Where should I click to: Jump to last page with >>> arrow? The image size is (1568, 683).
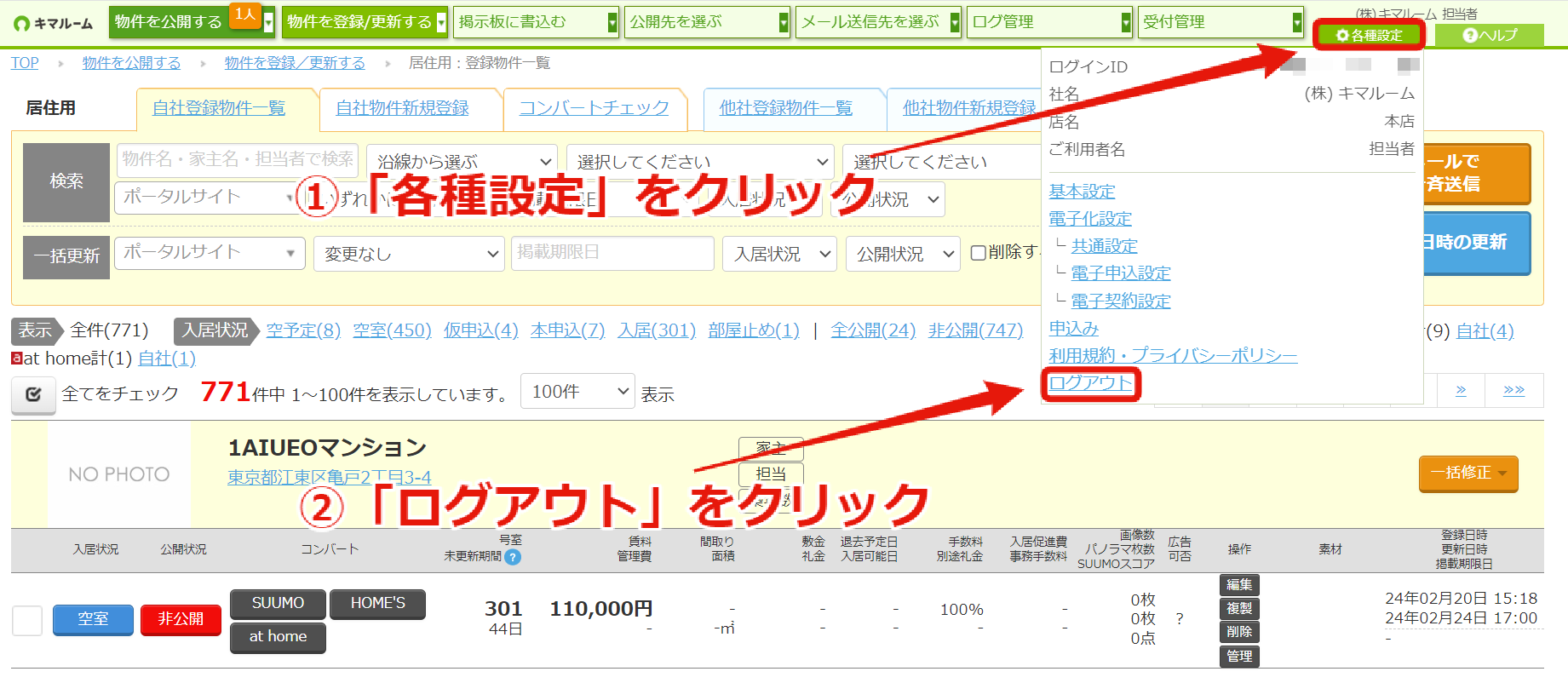(1513, 390)
